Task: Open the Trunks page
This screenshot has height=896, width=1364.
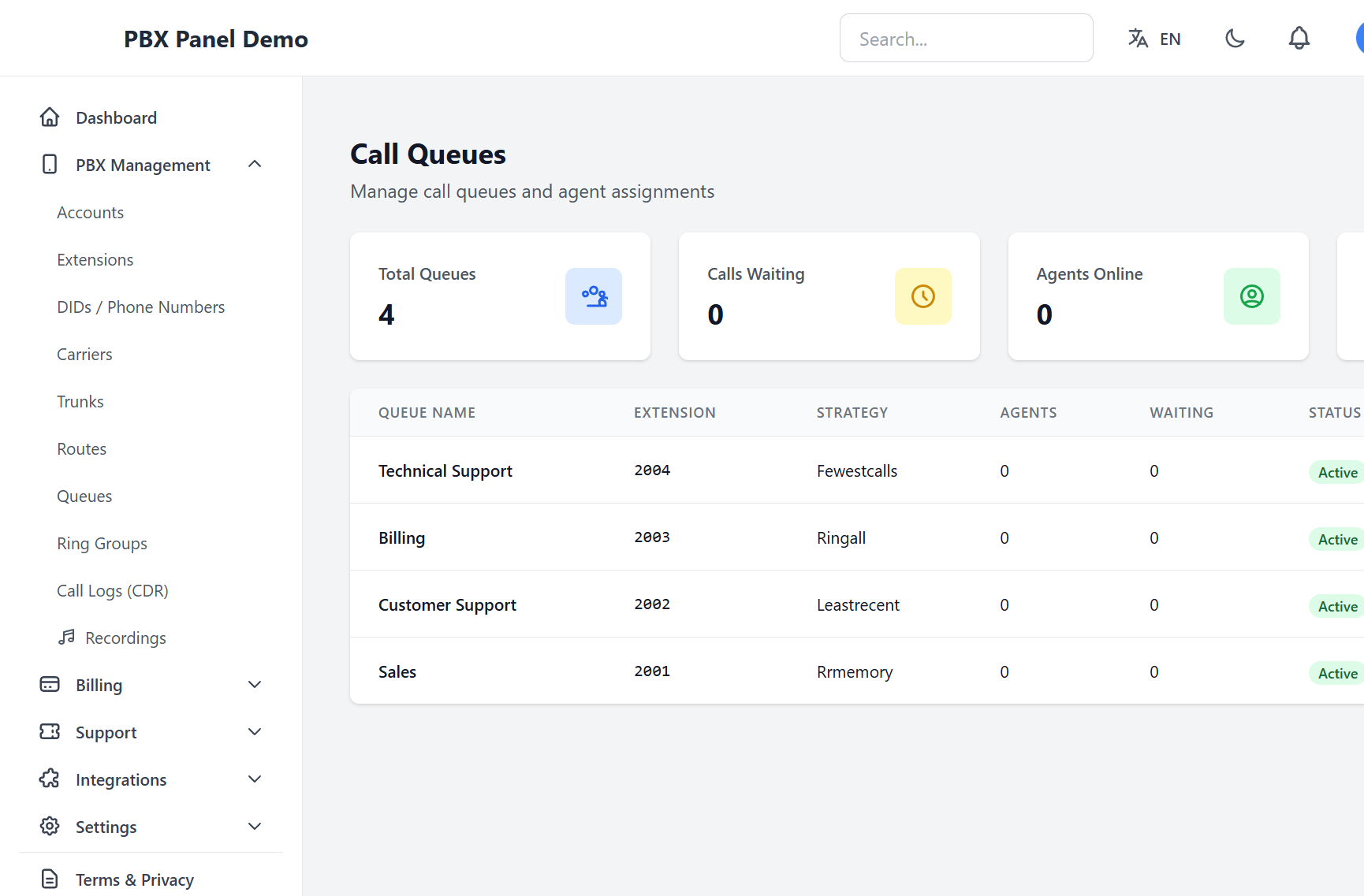Action: (80, 402)
